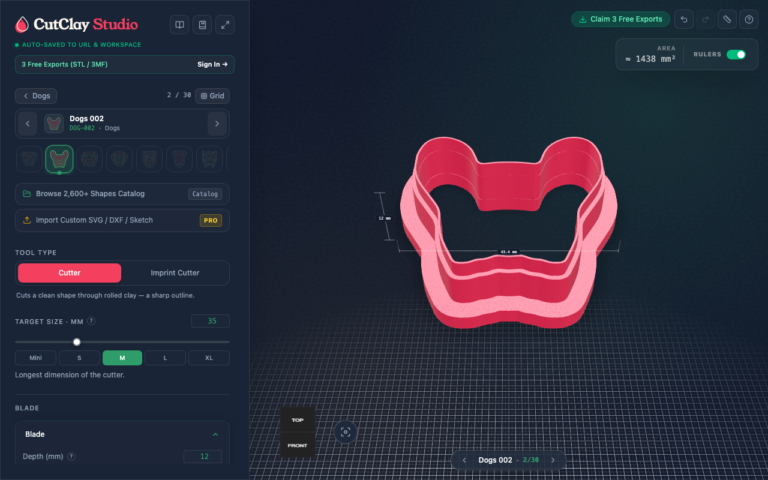
Task: Select the seventh dog thumbnail in the shape strip
Action: pyautogui.click(x=209, y=159)
